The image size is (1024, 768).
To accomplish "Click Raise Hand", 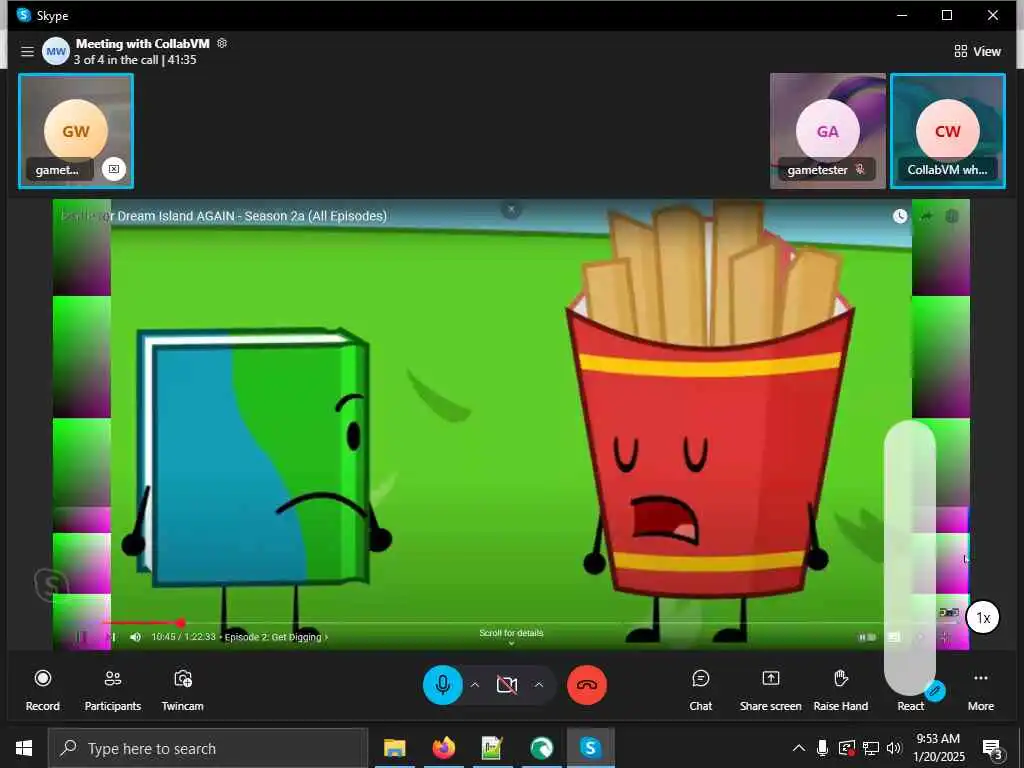I will pos(840,690).
